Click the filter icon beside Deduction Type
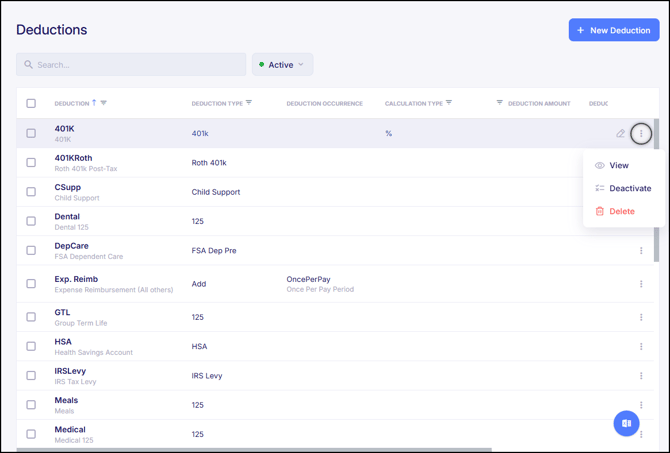The image size is (670, 453). click(249, 103)
